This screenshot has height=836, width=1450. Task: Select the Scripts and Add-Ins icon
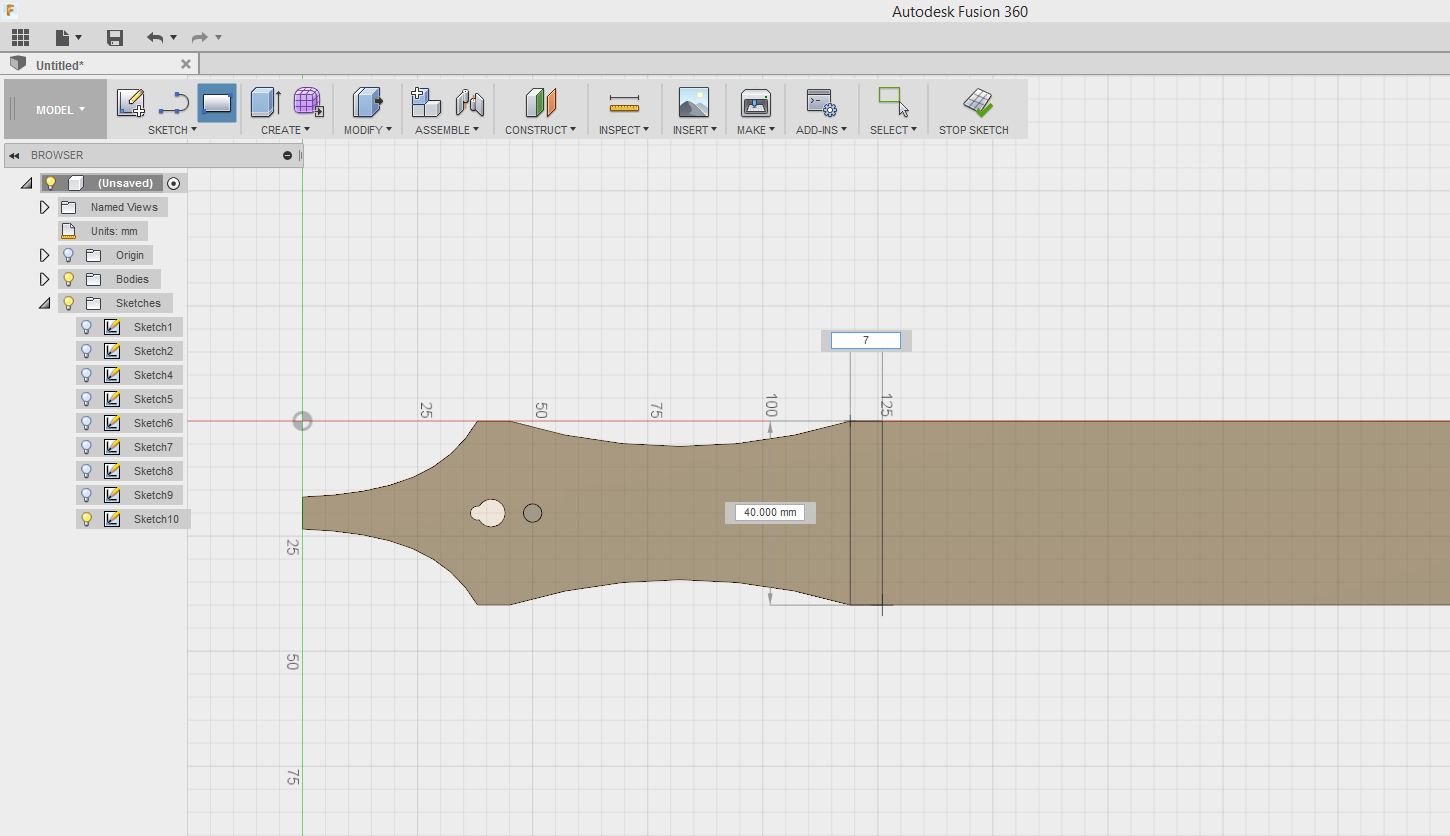click(x=821, y=103)
